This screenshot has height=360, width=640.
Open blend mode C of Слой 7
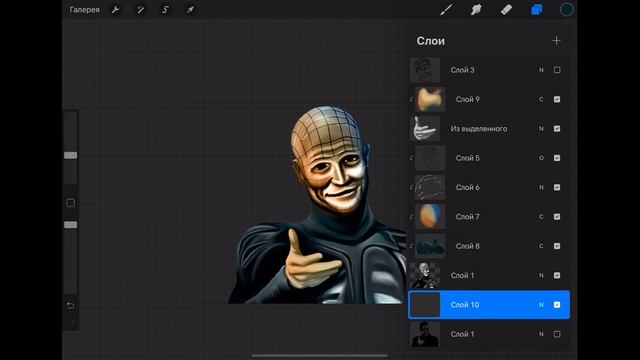541,217
